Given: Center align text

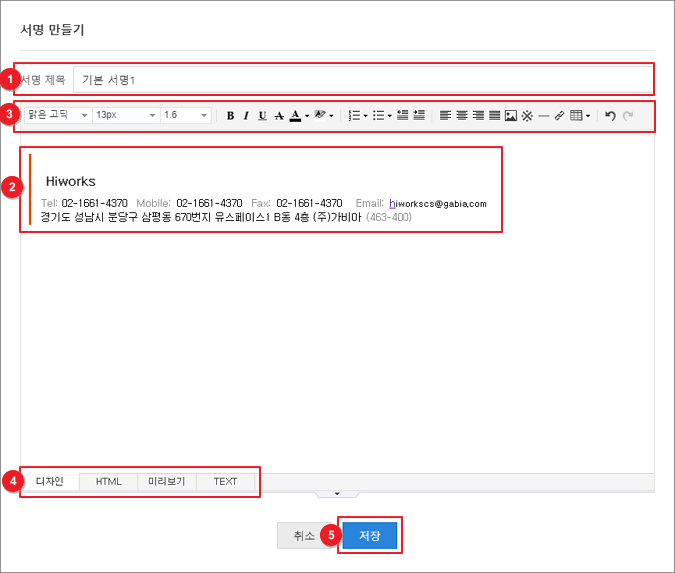Looking at the screenshot, I should coord(461,115).
